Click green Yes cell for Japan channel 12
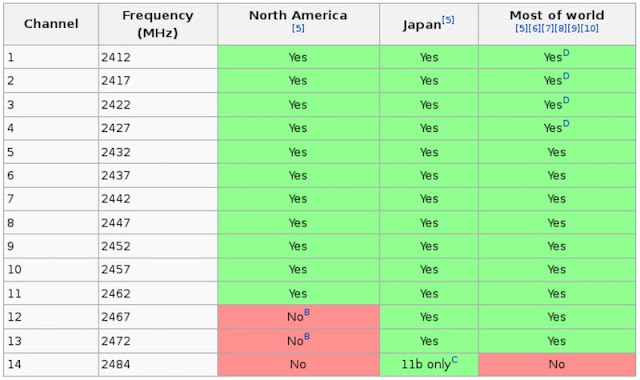Viewport: 640px width, 380px height. point(429,317)
